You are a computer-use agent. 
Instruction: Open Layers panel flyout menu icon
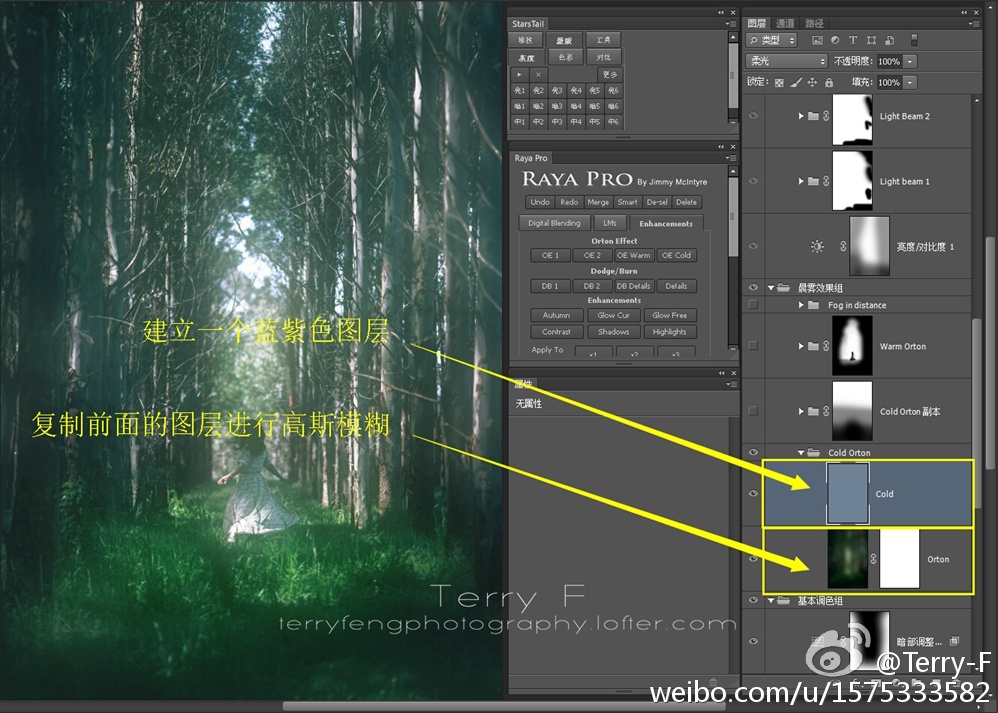click(974, 24)
